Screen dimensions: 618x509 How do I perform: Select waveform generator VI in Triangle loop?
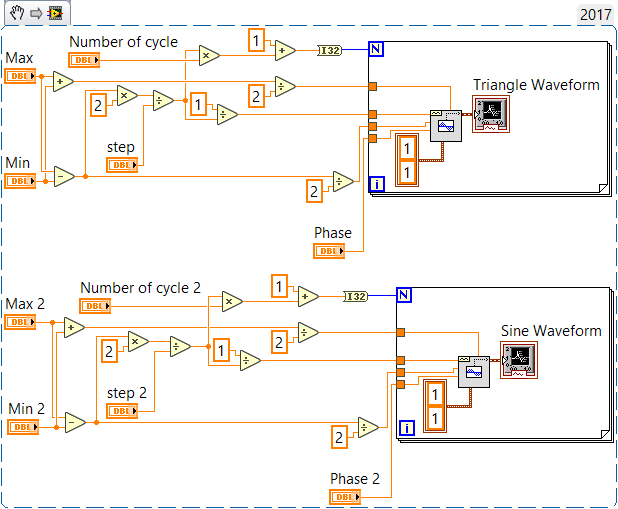click(x=446, y=126)
